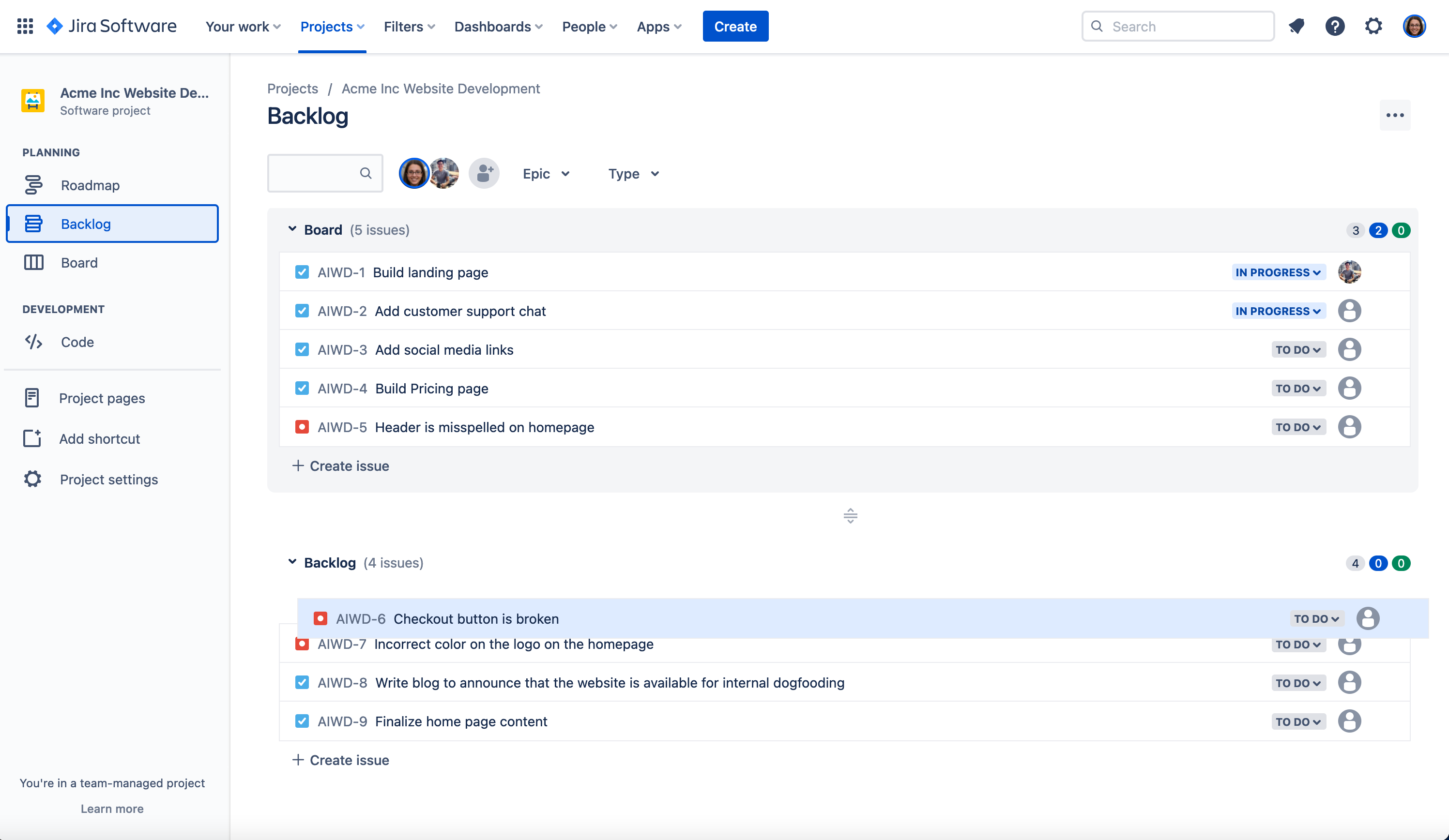Open the Dashboards menu
The image size is (1449, 840).
(x=498, y=27)
